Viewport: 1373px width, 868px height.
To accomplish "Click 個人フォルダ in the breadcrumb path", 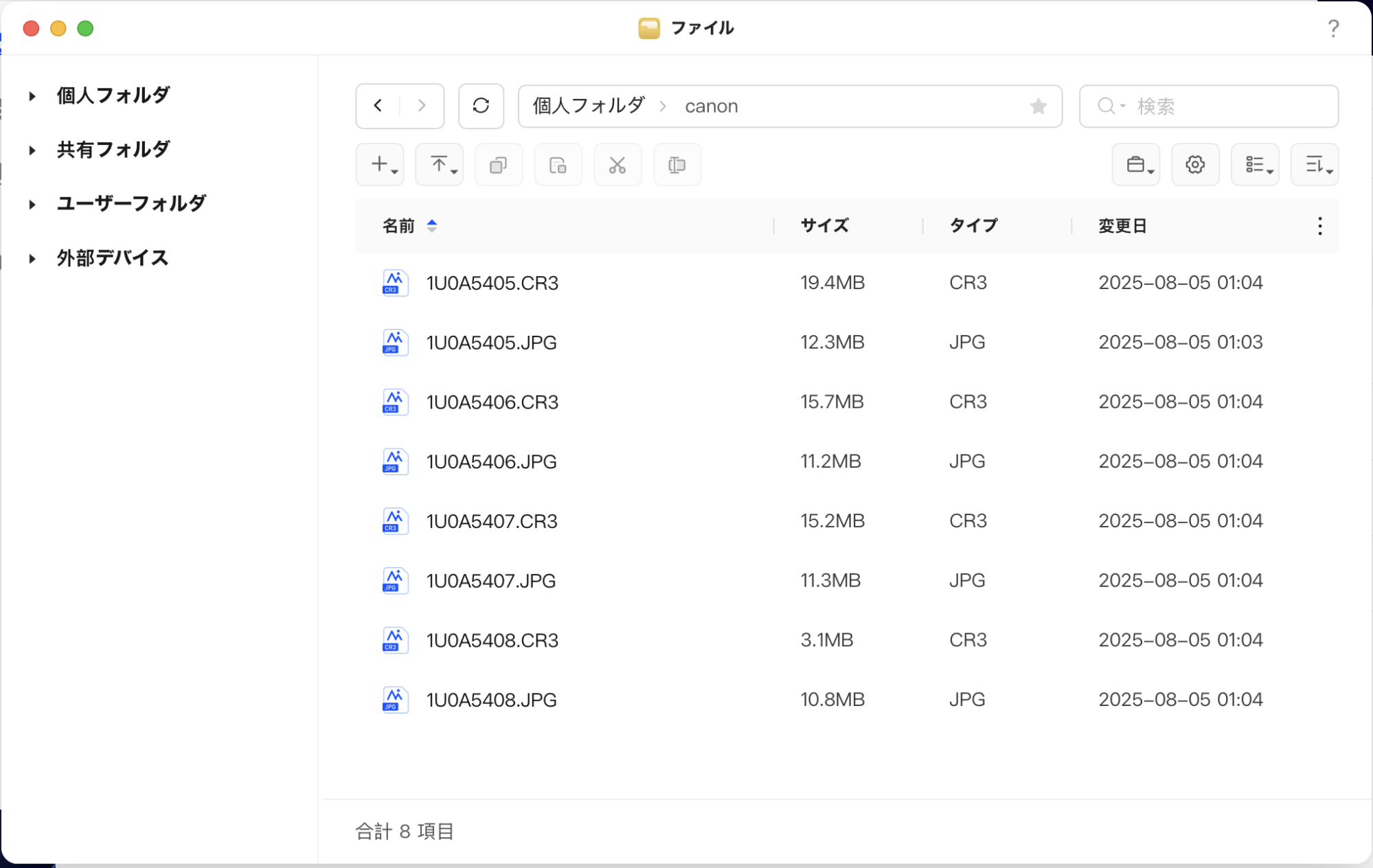I will 589,106.
